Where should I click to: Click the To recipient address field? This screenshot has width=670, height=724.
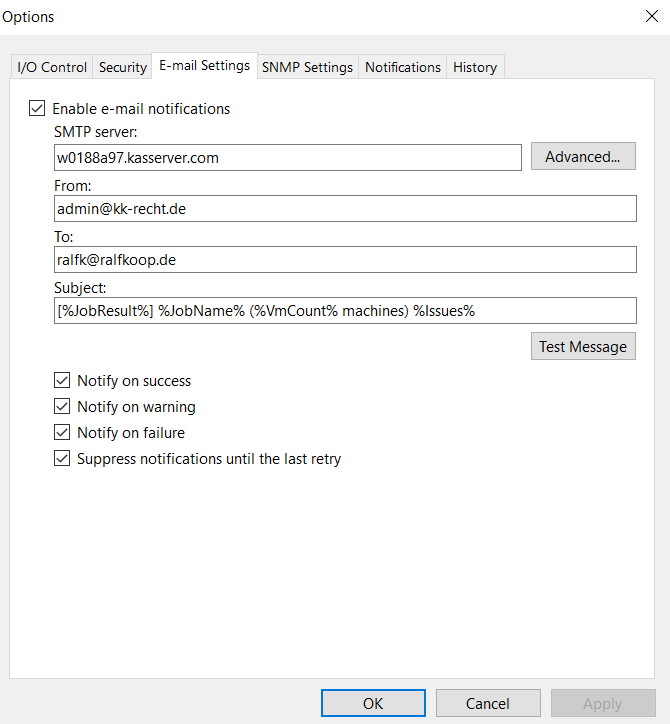tap(345, 260)
